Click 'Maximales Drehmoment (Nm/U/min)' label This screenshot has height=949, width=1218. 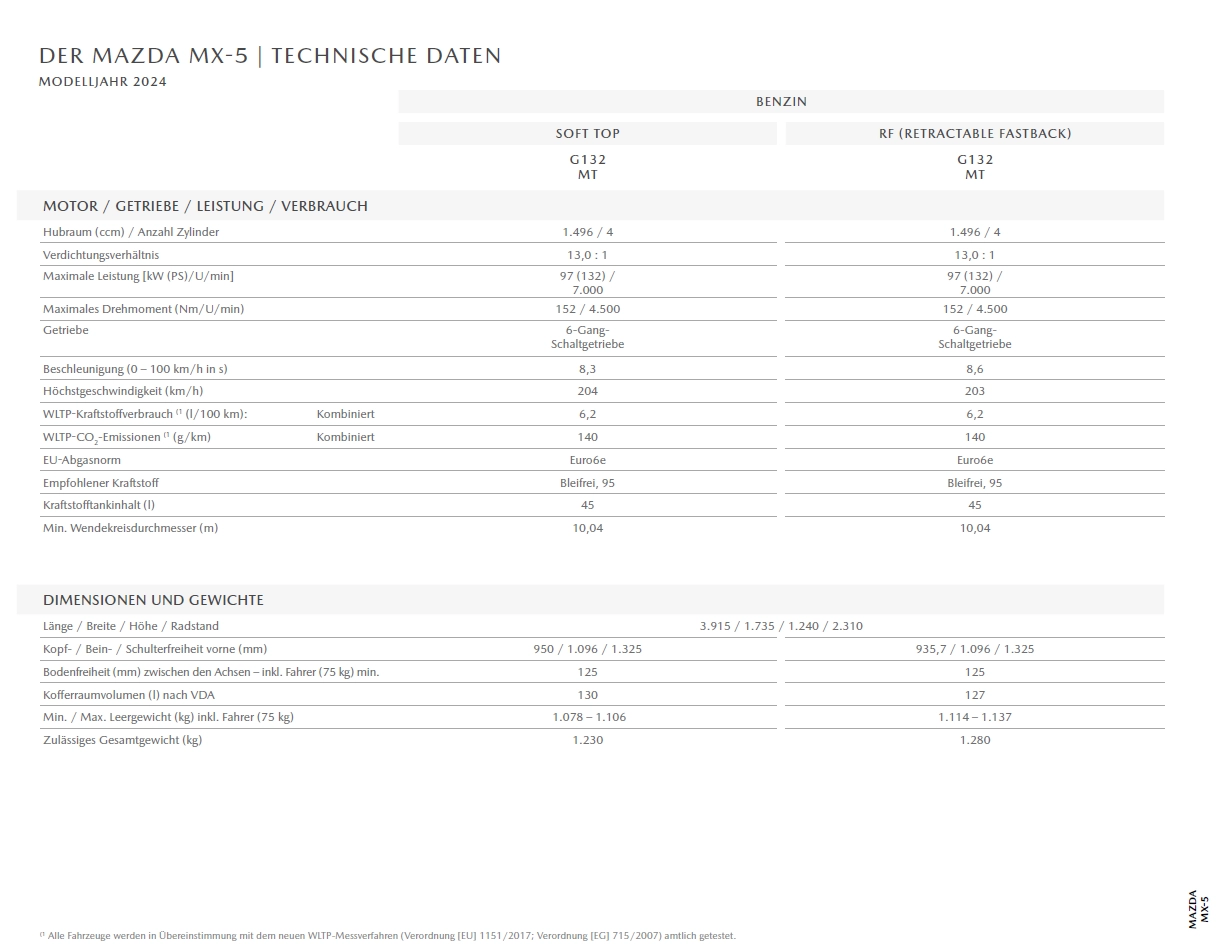(143, 309)
